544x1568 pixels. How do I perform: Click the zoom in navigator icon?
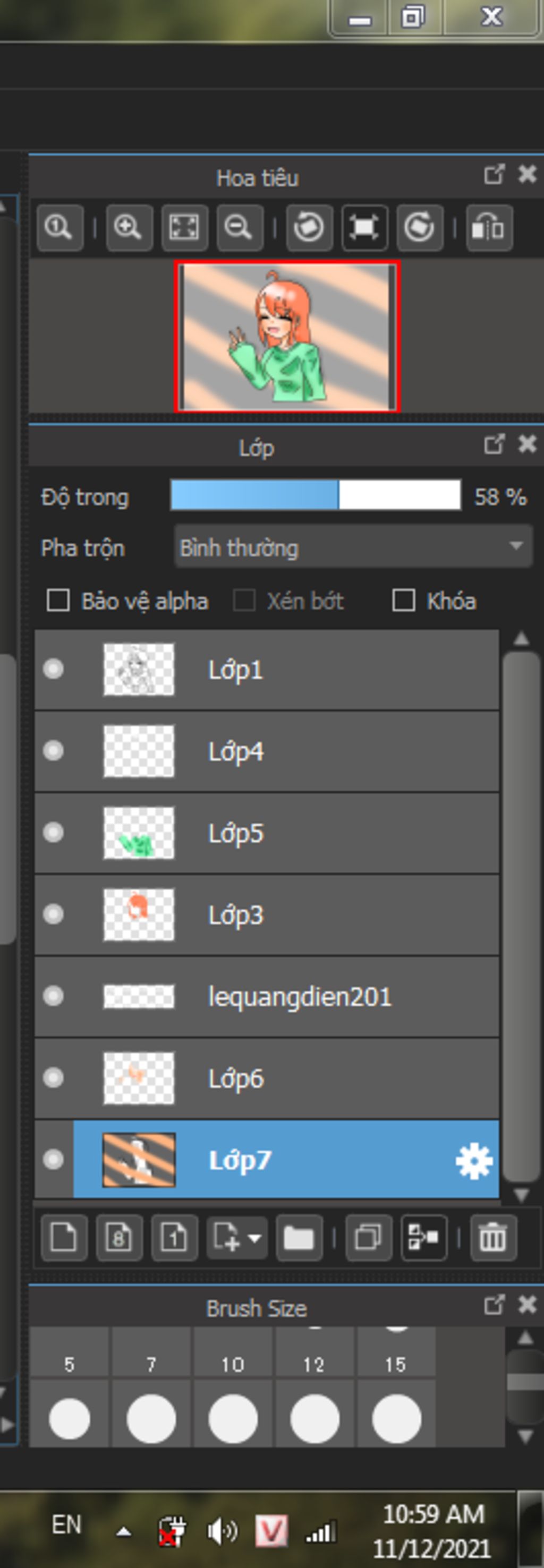pos(129,228)
